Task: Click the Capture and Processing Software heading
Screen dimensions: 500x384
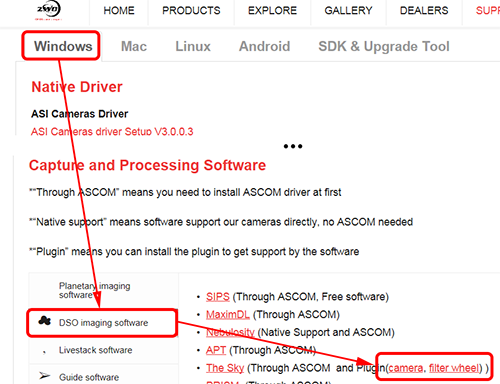Action: [x=147, y=165]
